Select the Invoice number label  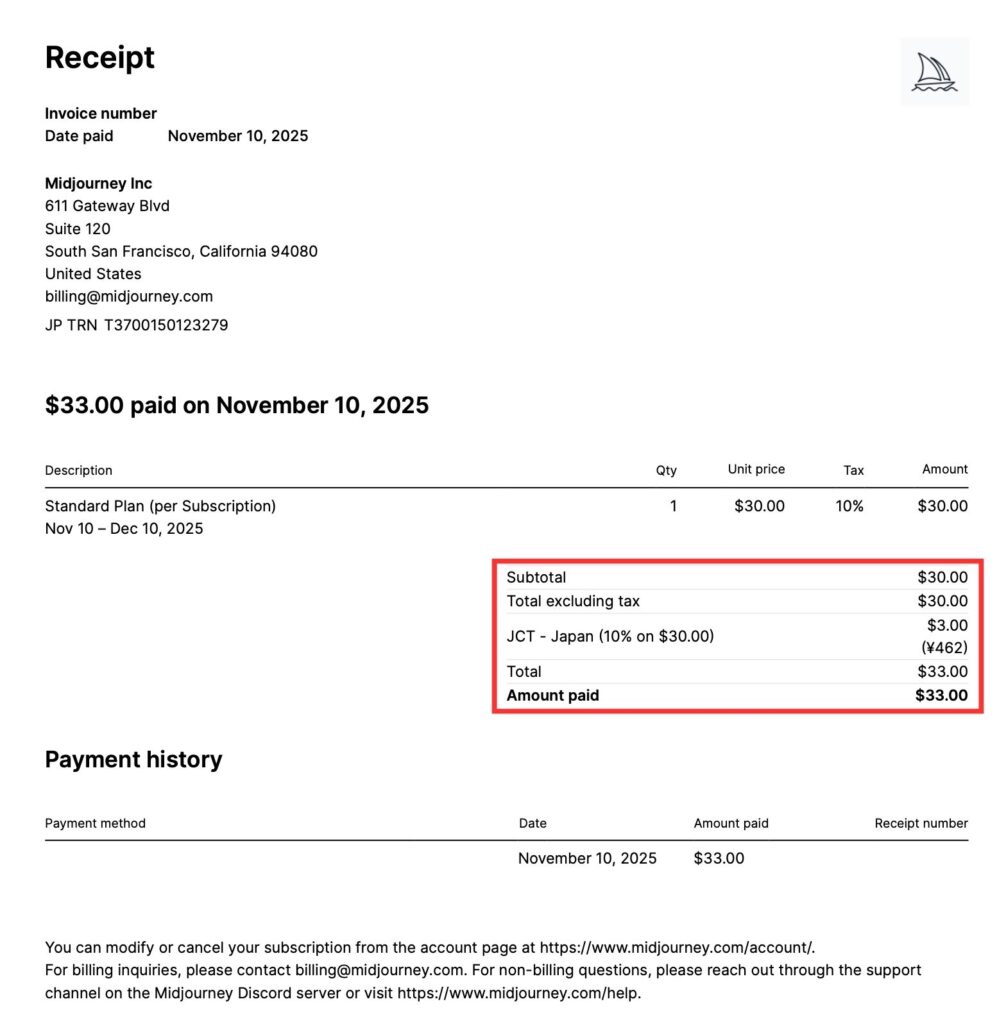[x=101, y=113]
